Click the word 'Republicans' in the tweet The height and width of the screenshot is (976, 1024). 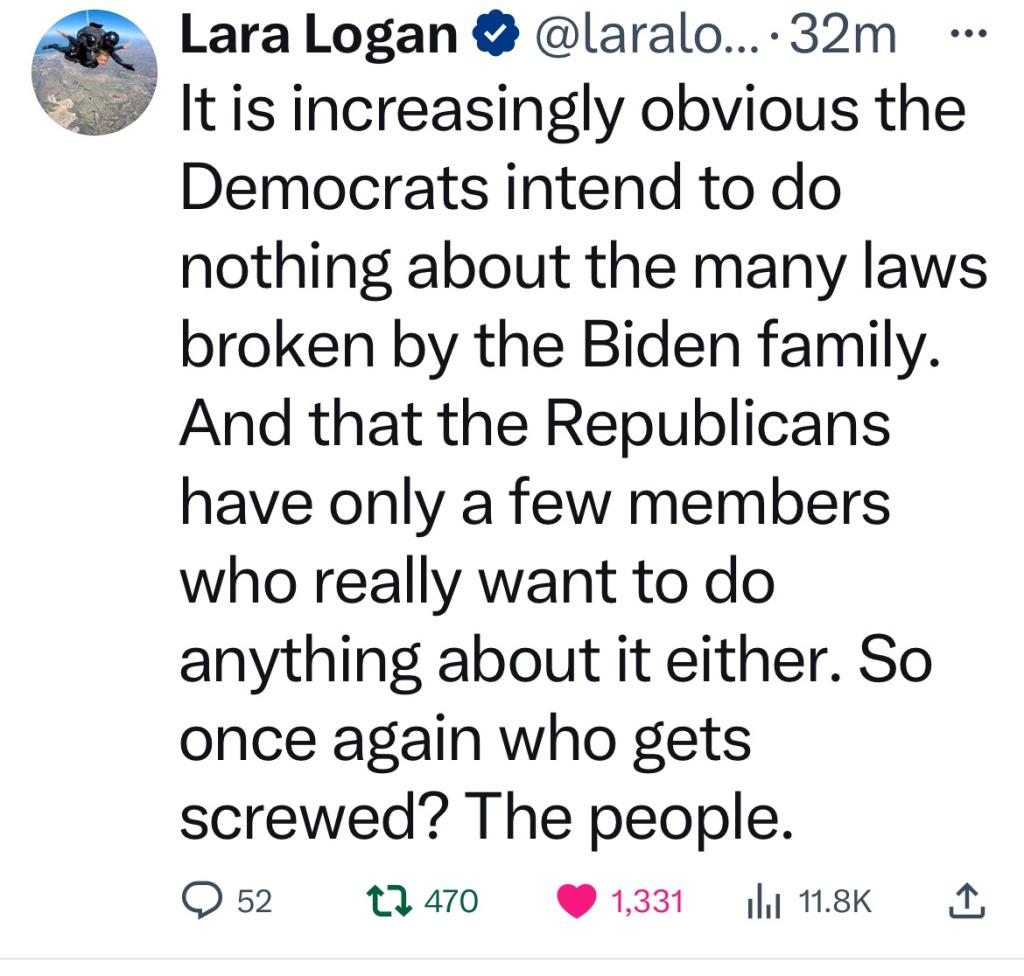717,425
